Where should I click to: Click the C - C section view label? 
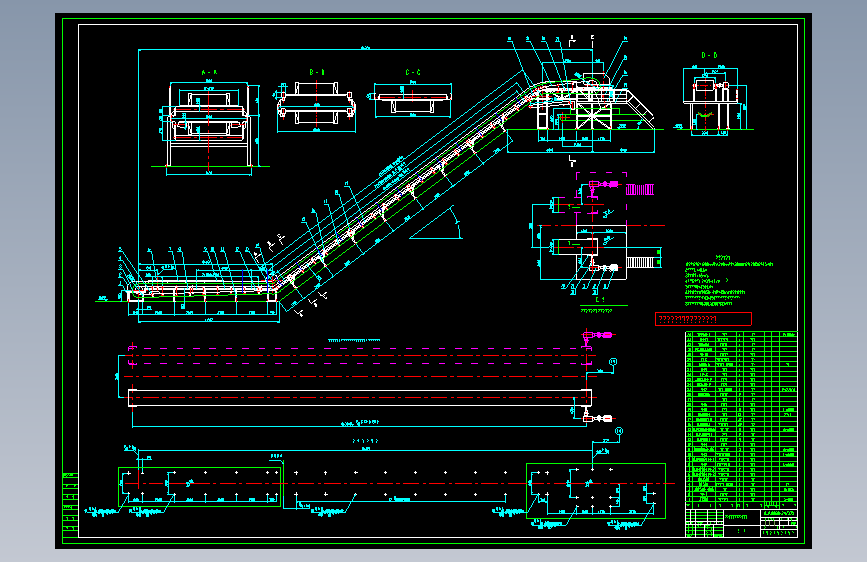coord(412,72)
